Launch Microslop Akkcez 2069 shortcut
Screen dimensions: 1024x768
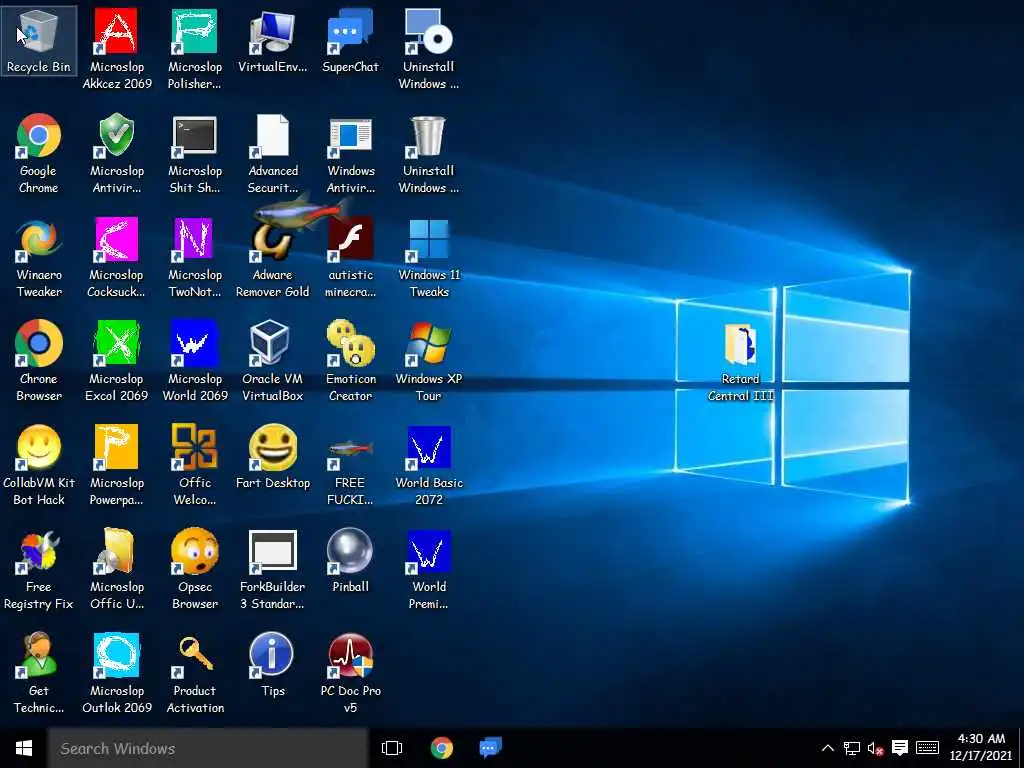tap(116, 49)
